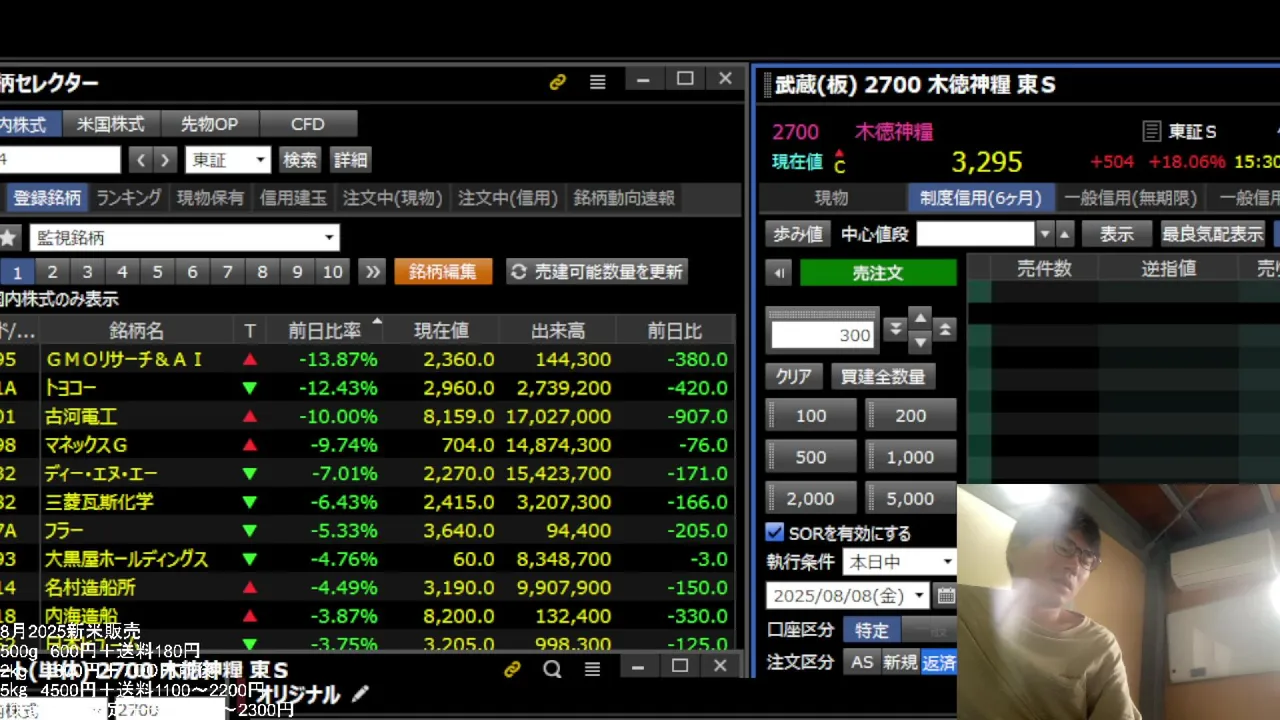This screenshot has height=720, width=1280.
Task: Switch to 米国株式 tab
Action: [111, 124]
